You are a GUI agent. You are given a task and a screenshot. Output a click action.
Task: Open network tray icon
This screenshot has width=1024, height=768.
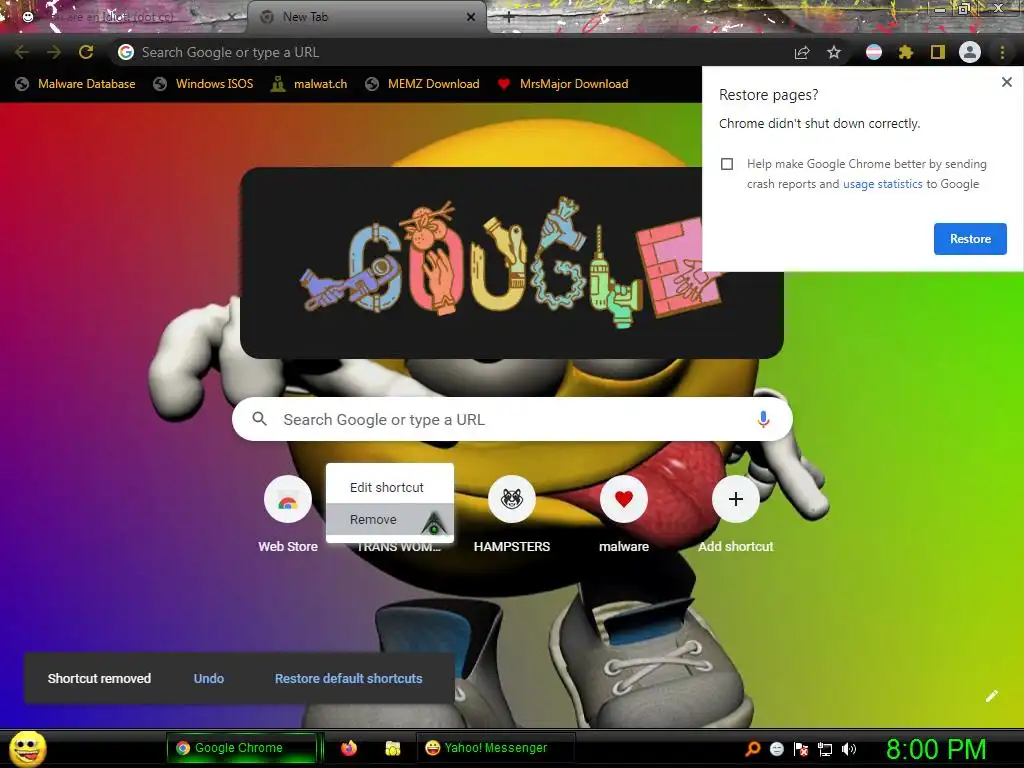coord(825,749)
